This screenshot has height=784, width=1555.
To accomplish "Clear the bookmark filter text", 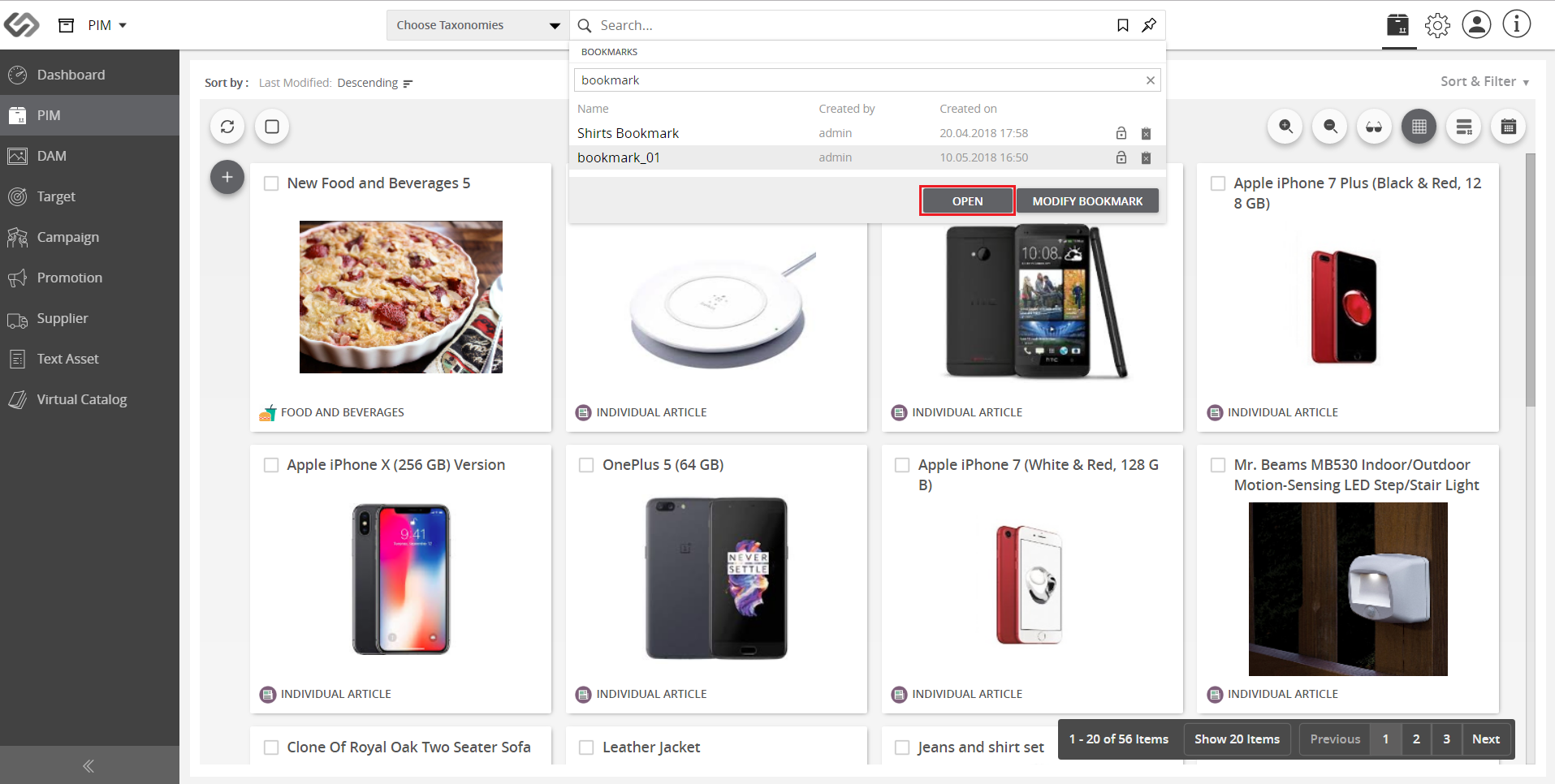I will click(x=1150, y=80).
